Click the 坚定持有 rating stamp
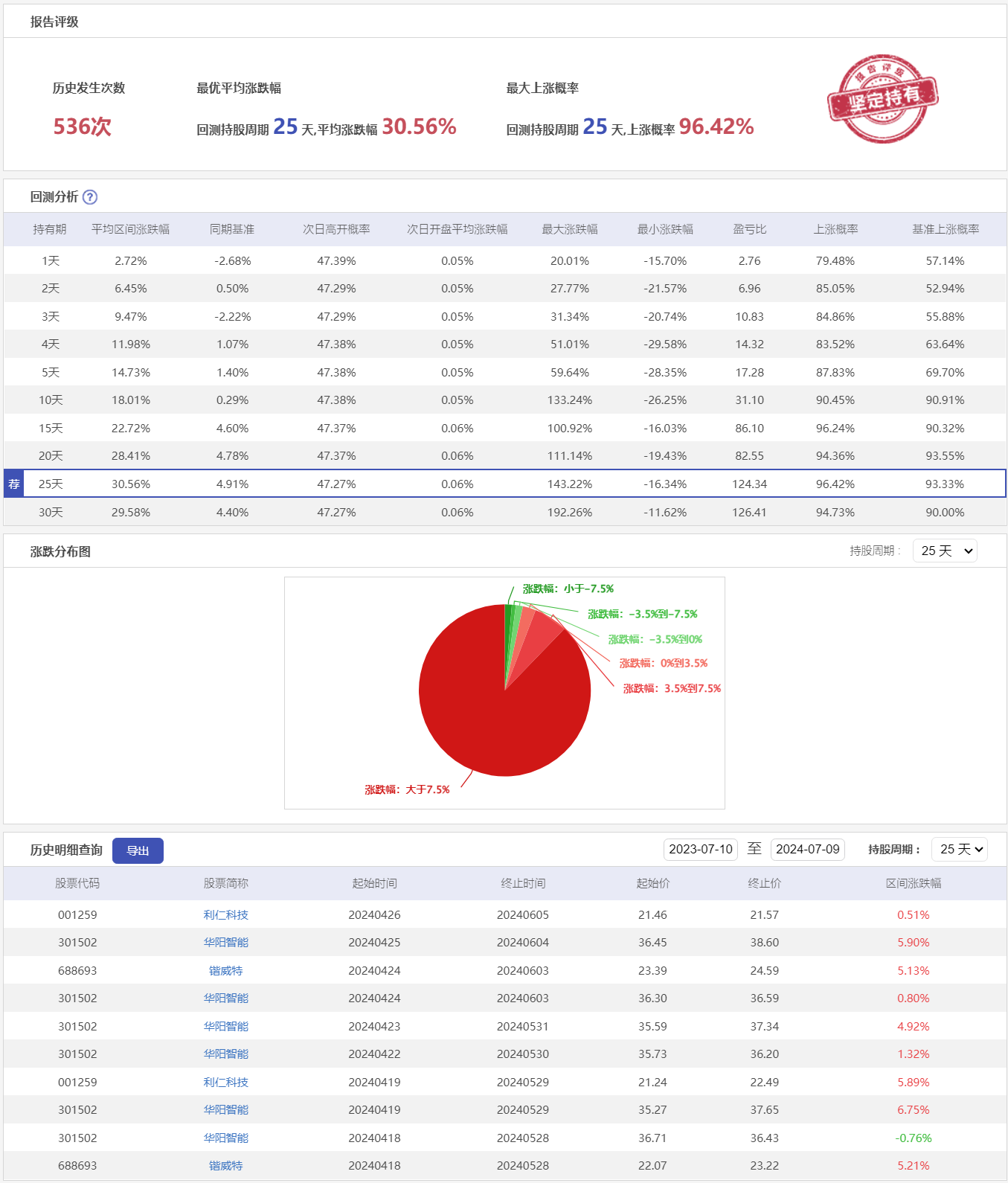 (882, 98)
